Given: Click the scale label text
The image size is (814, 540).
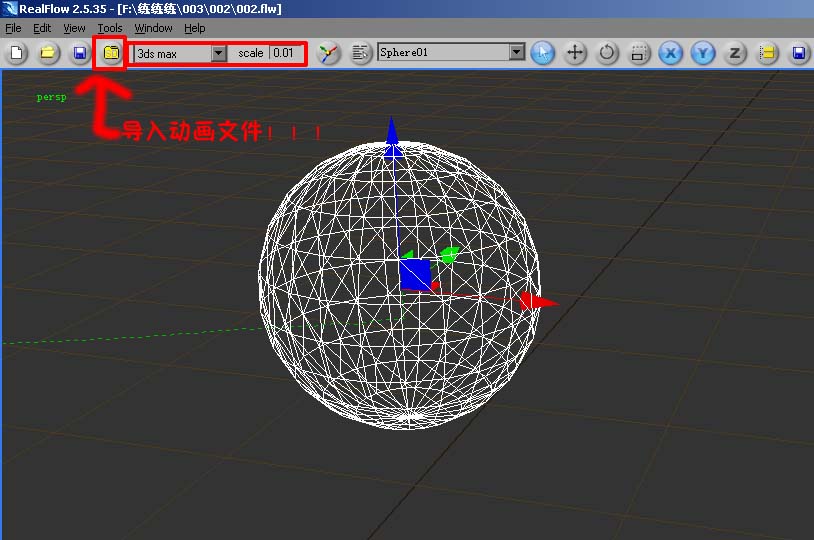Looking at the screenshot, I should (x=251, y=53).
